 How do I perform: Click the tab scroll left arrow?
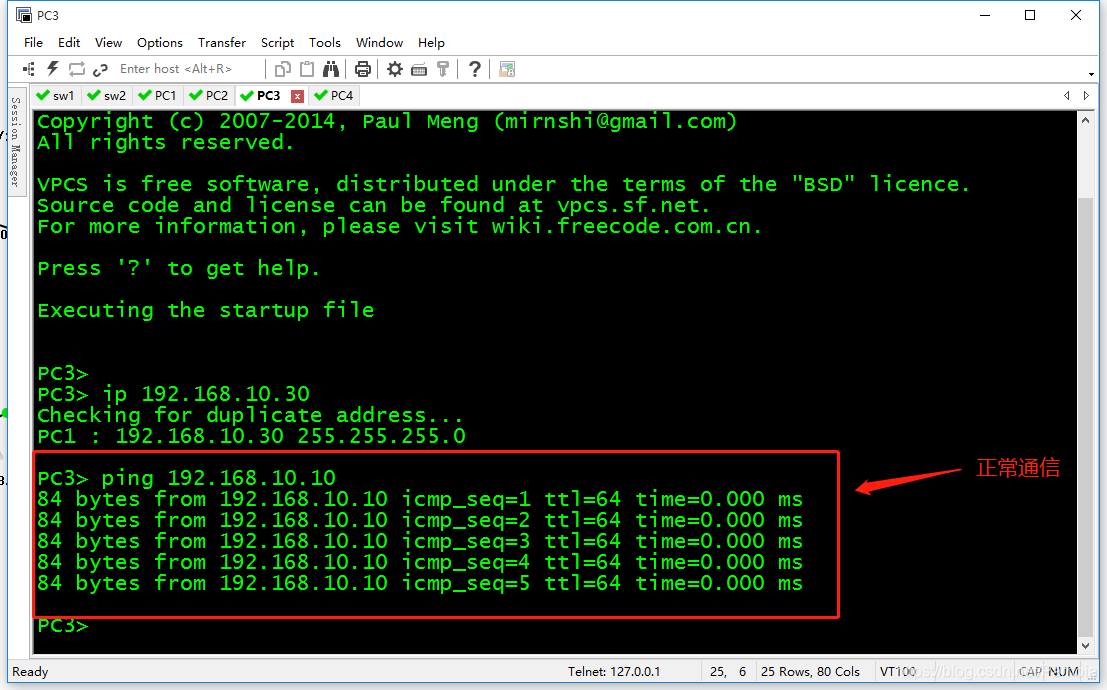[x=1067, y=95]
